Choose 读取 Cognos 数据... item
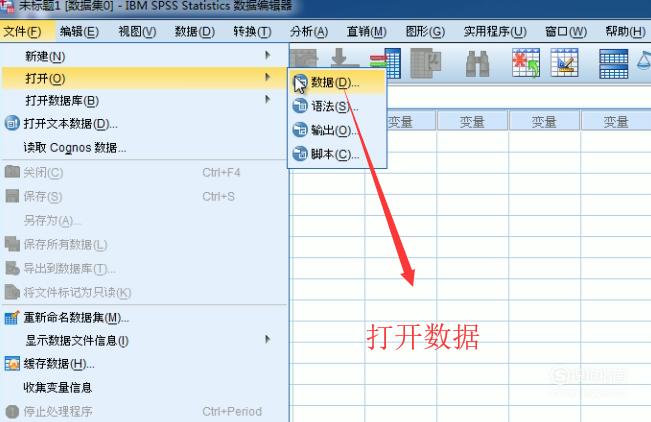The height and width of the screenshot is (422, 651). 143,147
